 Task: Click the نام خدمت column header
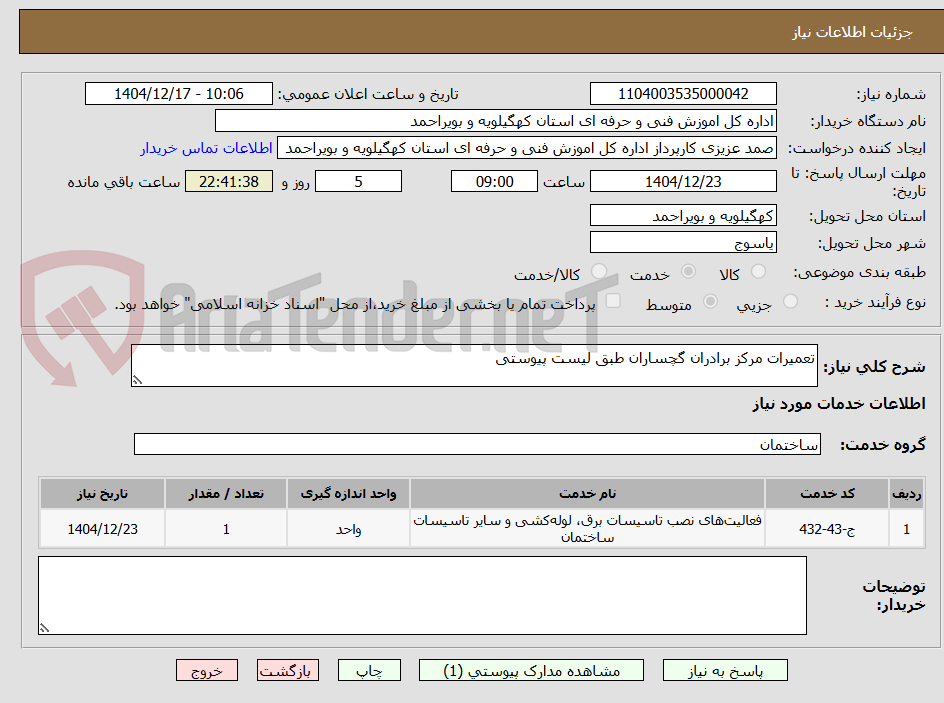pos(588,494)
